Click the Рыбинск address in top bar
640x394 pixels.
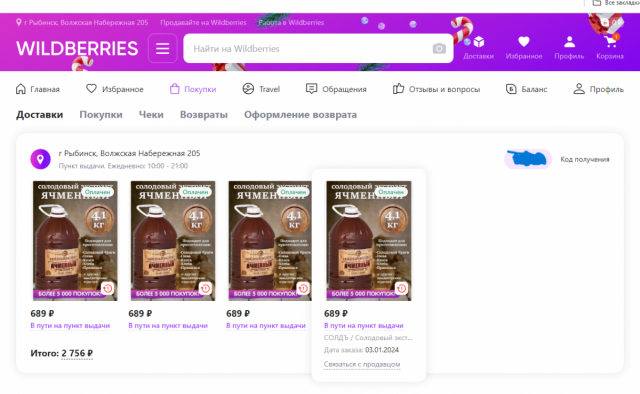[x=82, y=22]
